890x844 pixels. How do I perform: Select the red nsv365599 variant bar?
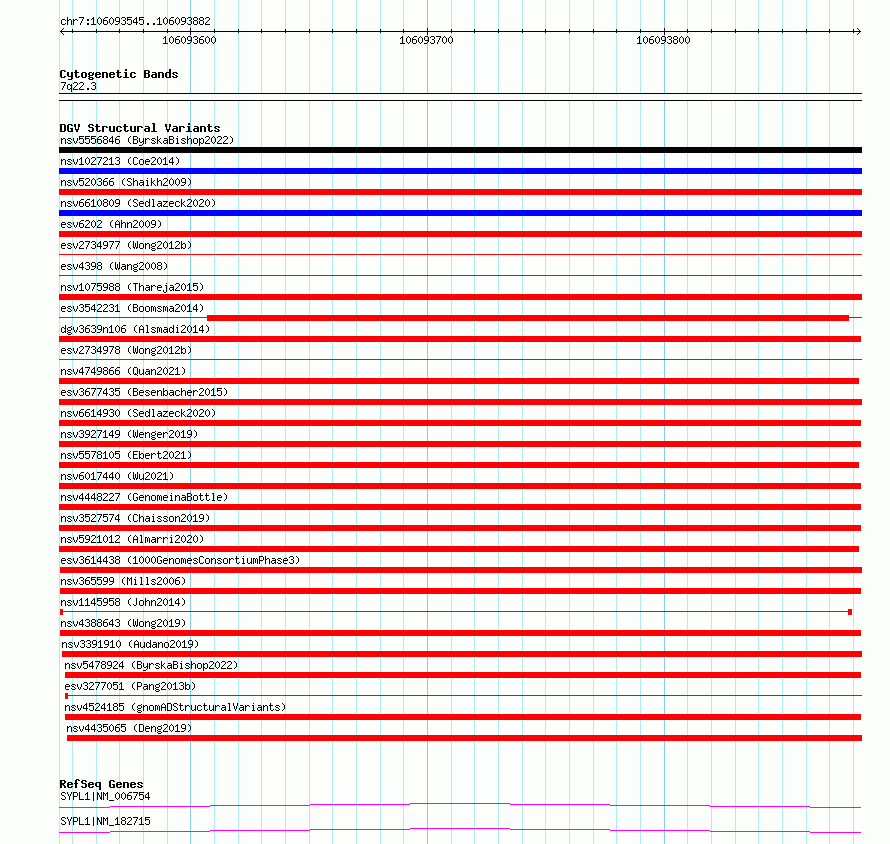460,591
